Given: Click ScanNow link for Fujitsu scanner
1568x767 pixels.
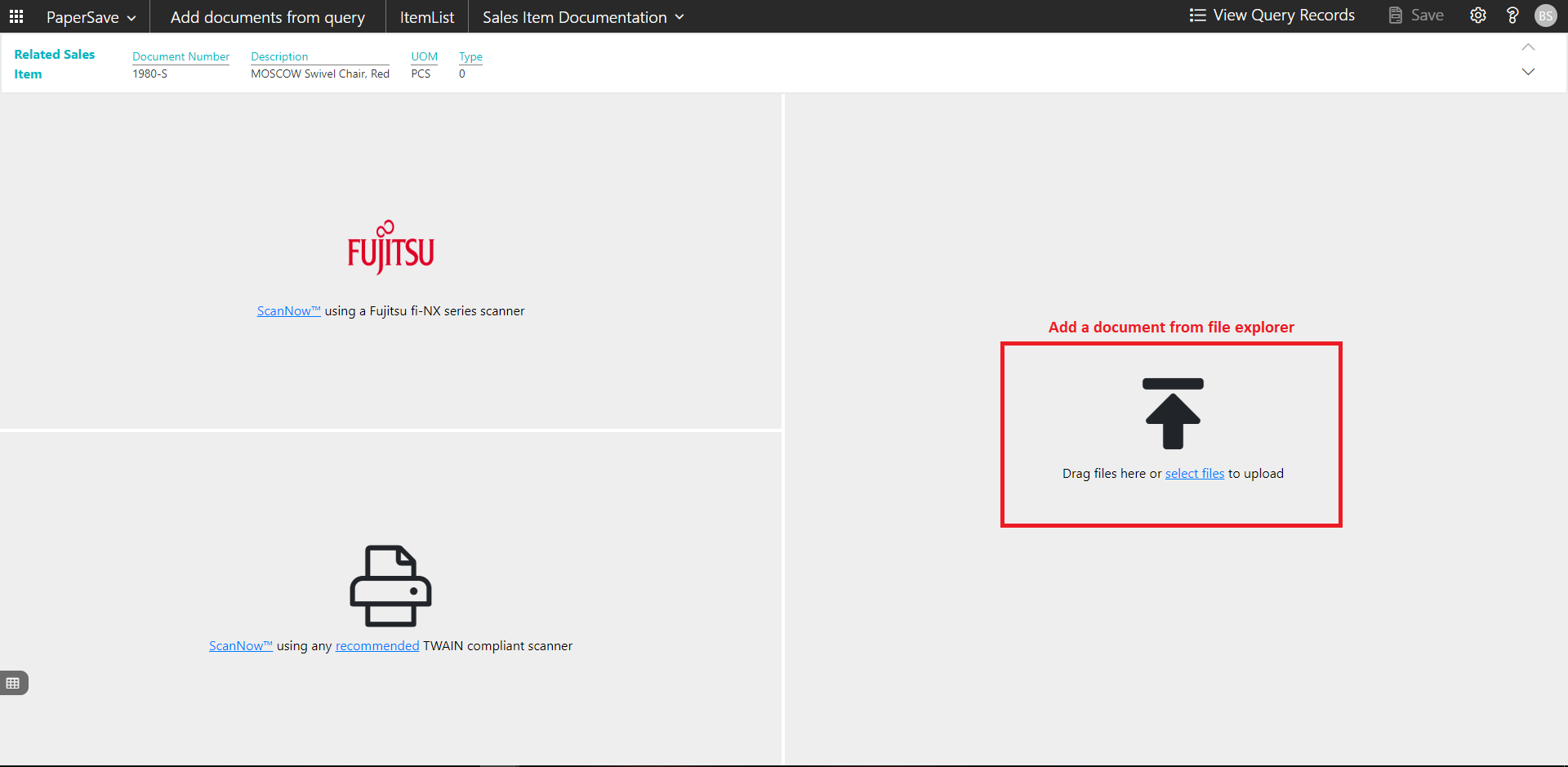Looking at the screenshot, I should [x=288, y=311].
